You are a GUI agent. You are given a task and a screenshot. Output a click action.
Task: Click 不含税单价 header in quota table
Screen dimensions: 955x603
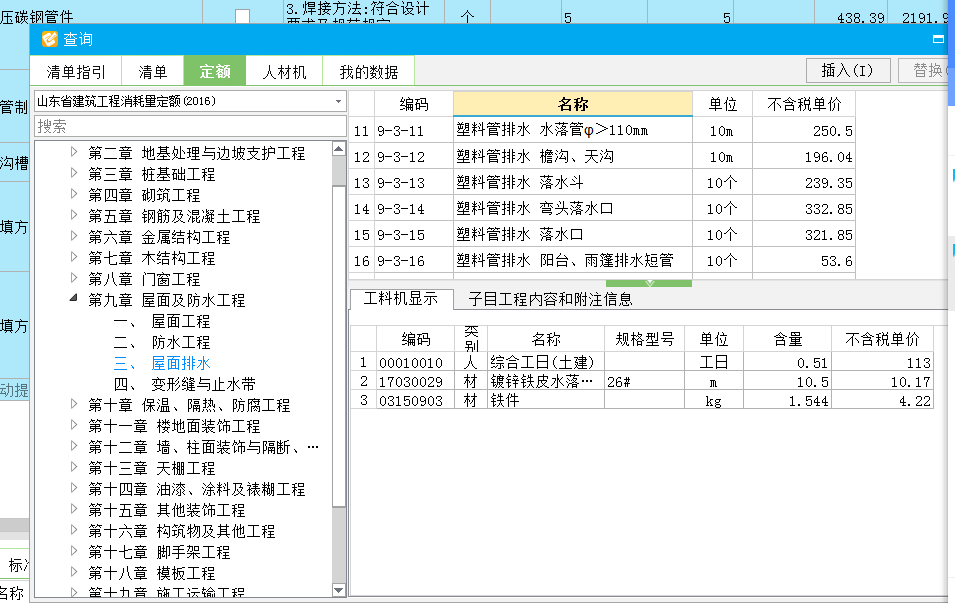[x=804, y=104]
